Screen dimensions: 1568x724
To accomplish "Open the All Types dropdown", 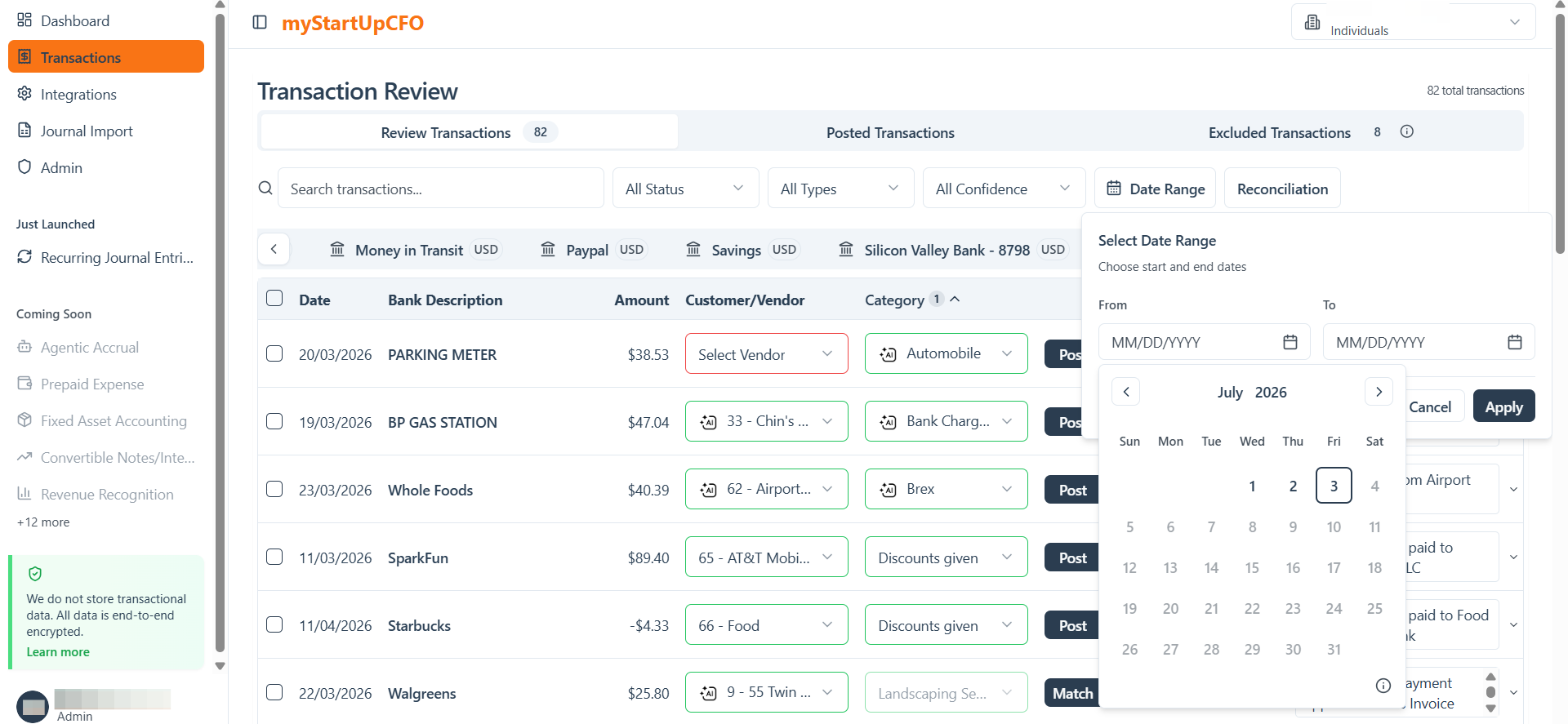I will coord(841,188).
